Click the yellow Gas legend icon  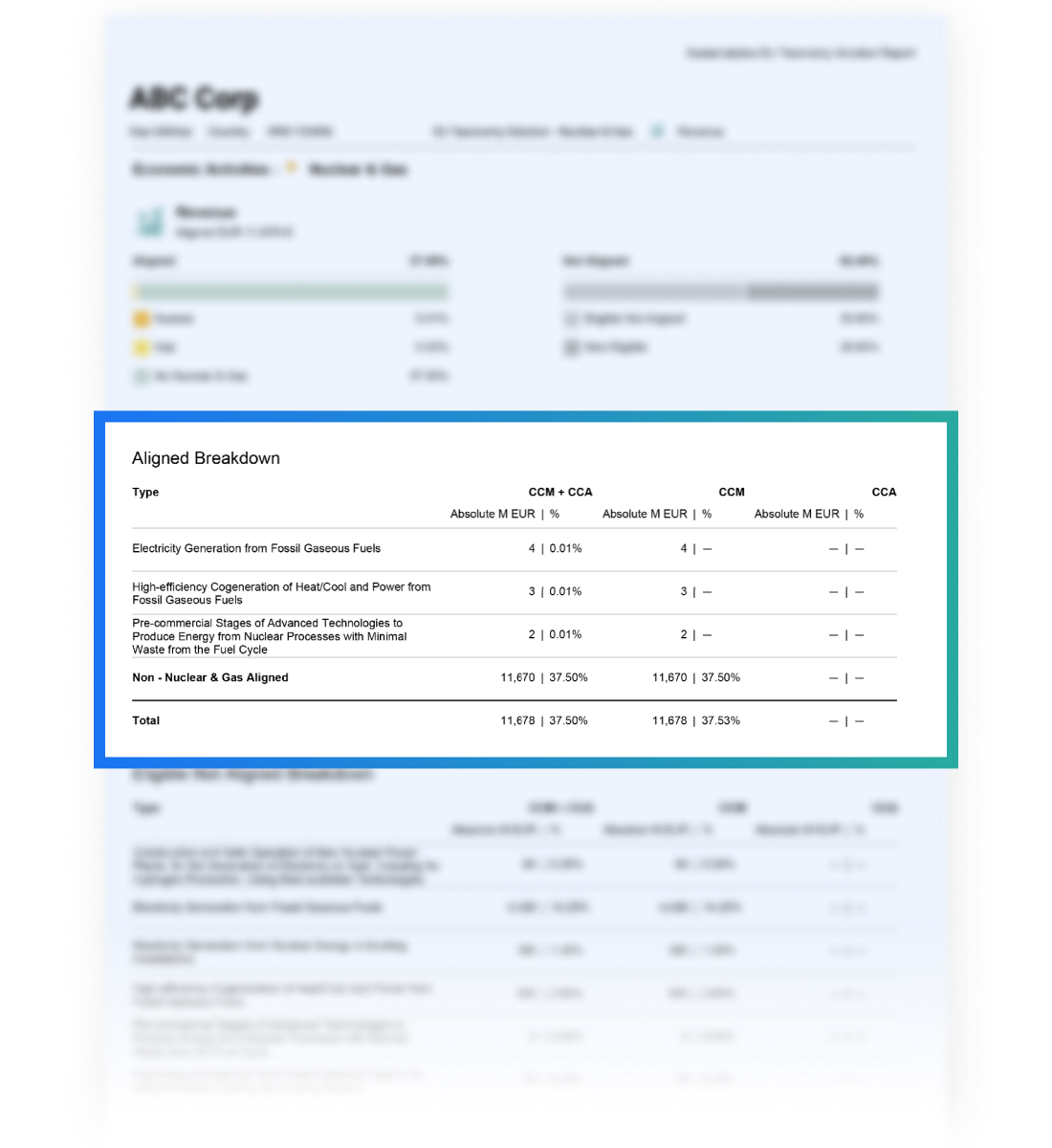tap(142, 347)
